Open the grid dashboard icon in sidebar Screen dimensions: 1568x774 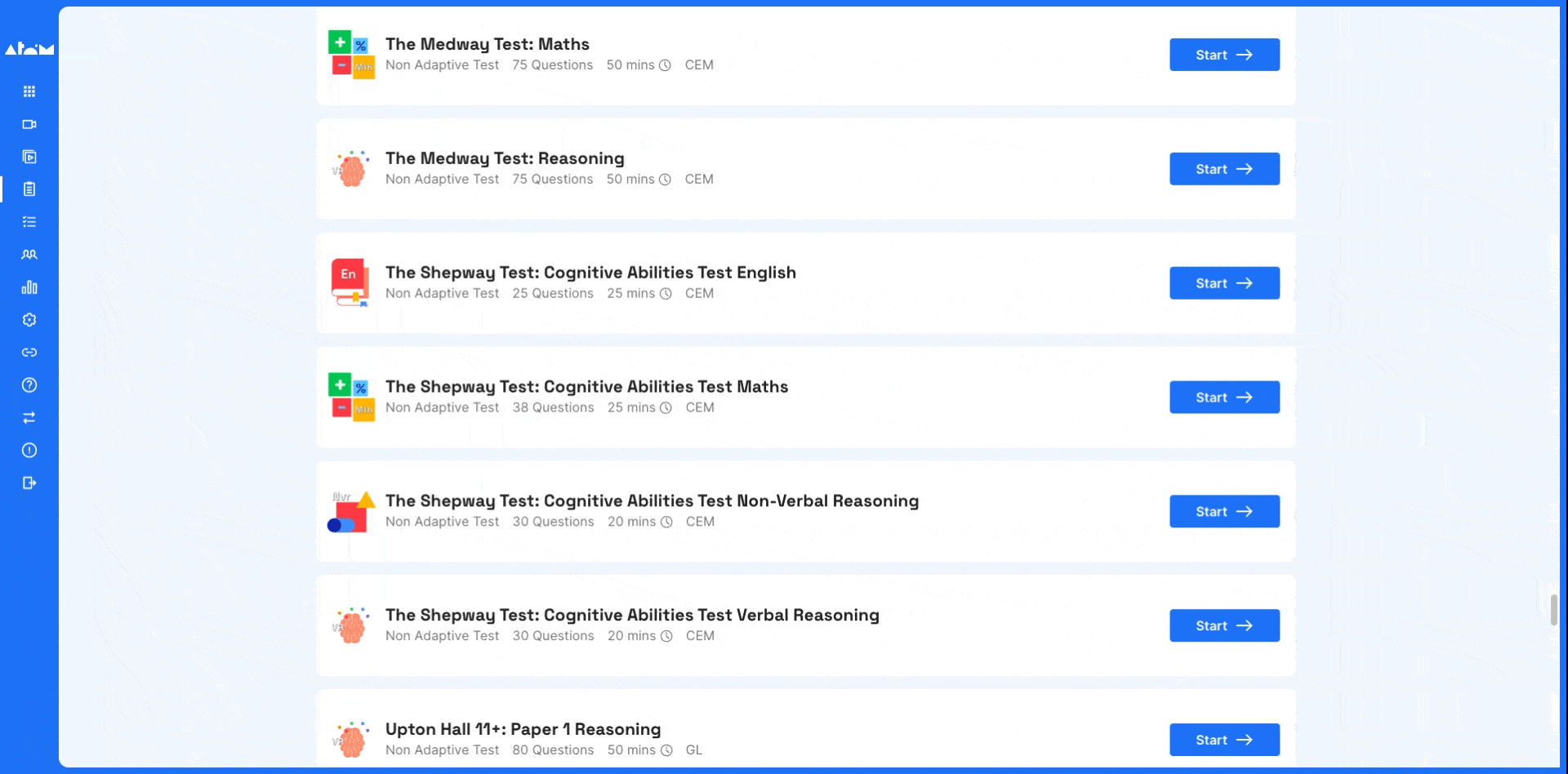pos(29,91)
